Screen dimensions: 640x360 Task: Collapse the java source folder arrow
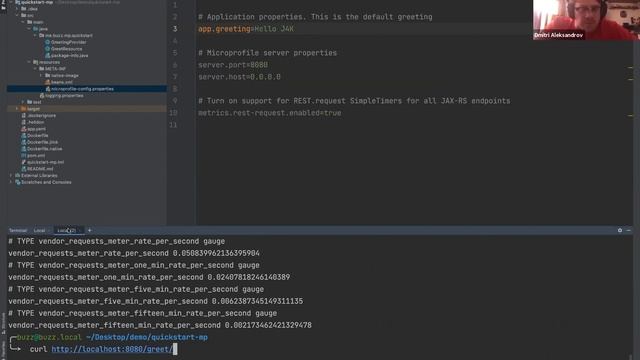[29, 29]
